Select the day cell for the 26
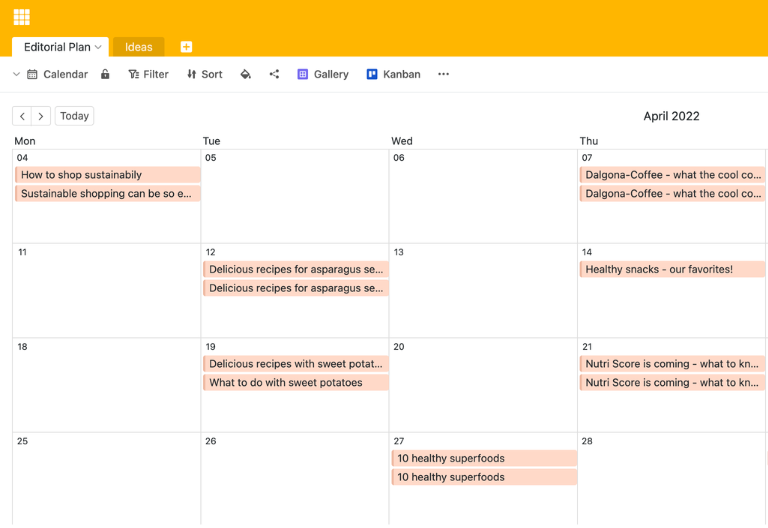The image size is (768, 528). pos(295,480)
